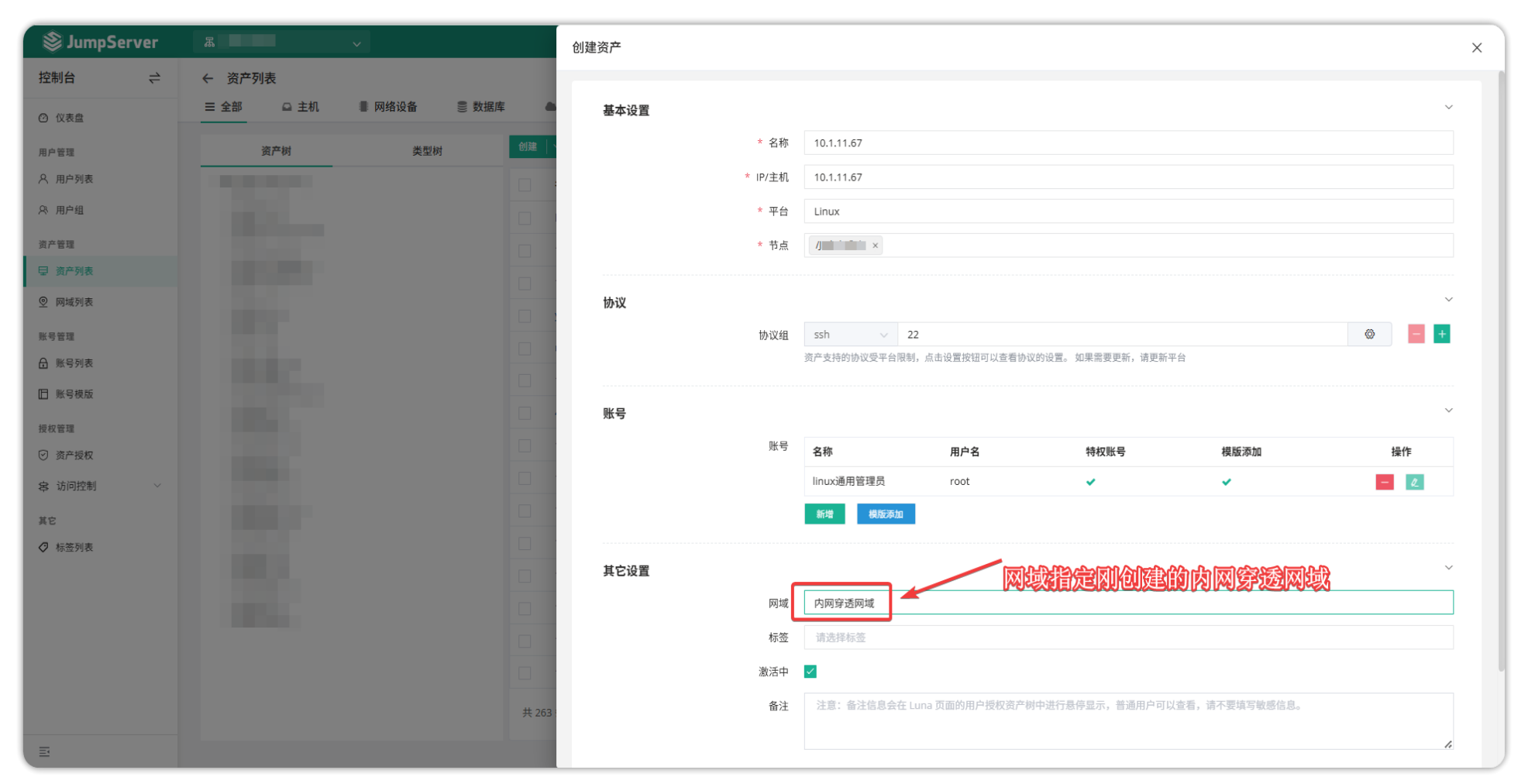Toggle sidebar switch icon beside 控制台
This screenshot has height=784, width=1528.
coord(154,78)
